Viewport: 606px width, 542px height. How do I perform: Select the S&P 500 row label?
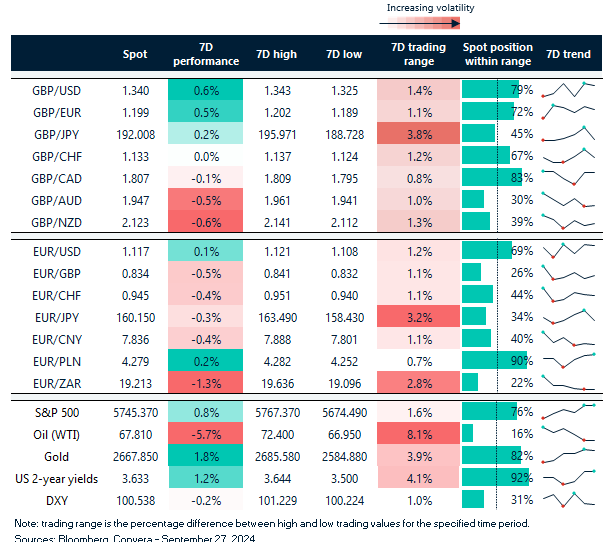pyautogui.click(x=57, y=413)
